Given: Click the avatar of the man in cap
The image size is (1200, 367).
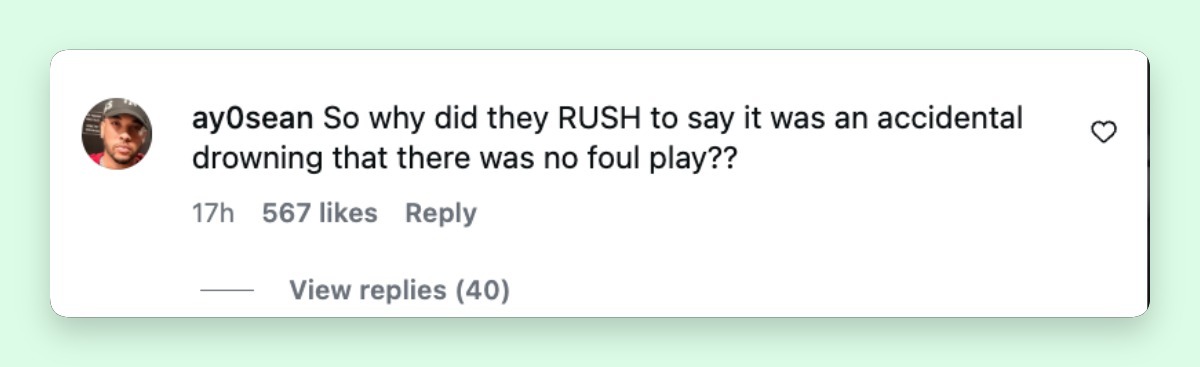Looking at the screenshot, I should pos(117,134).
